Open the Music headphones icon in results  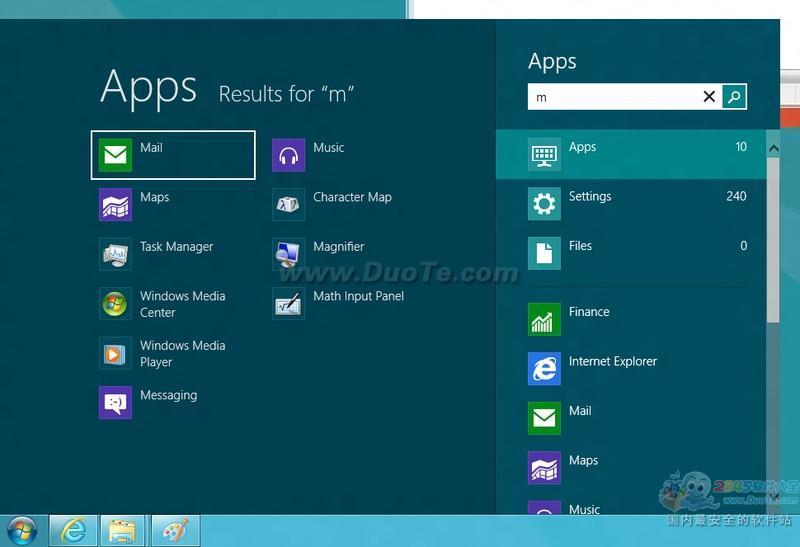(289, 155)
